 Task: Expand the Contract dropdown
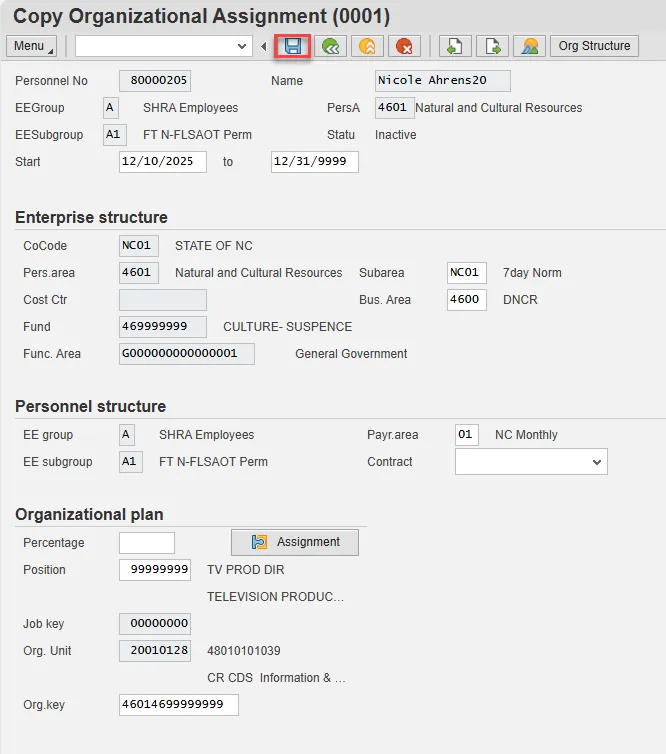click(x=597, y=462)
